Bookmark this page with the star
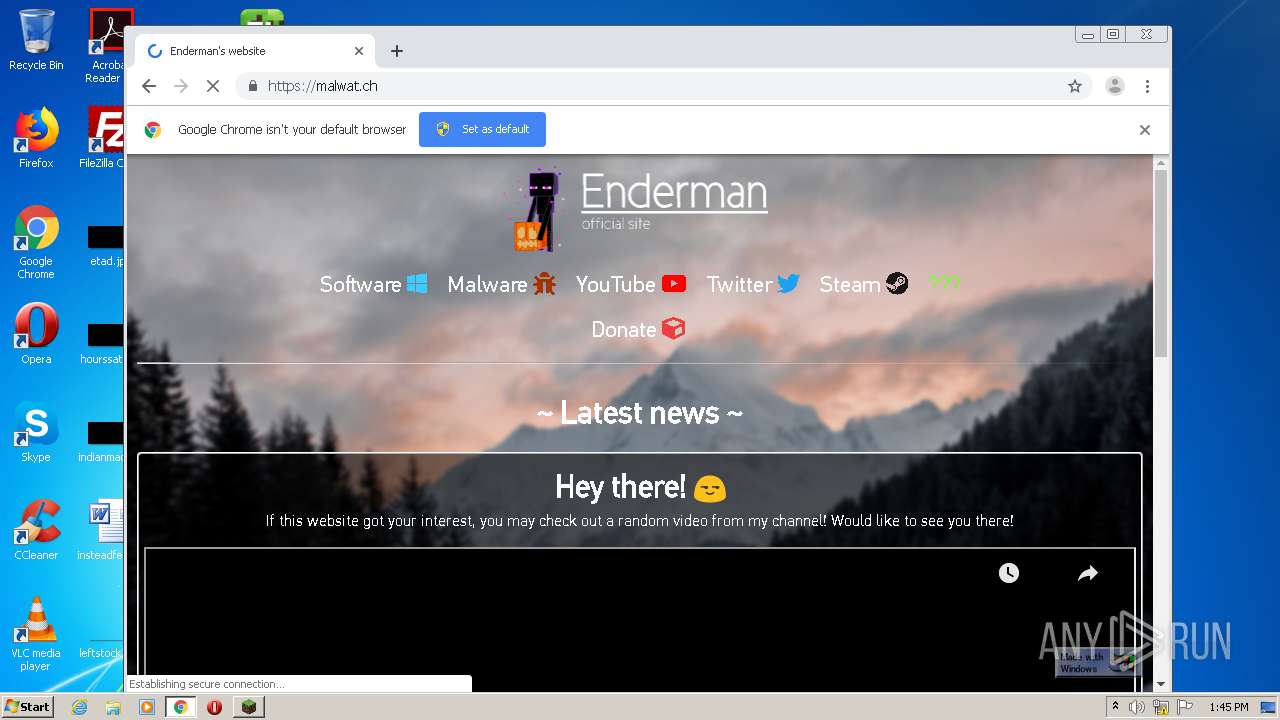This screenshot has height=720, width=1280. coord(1075,86)
